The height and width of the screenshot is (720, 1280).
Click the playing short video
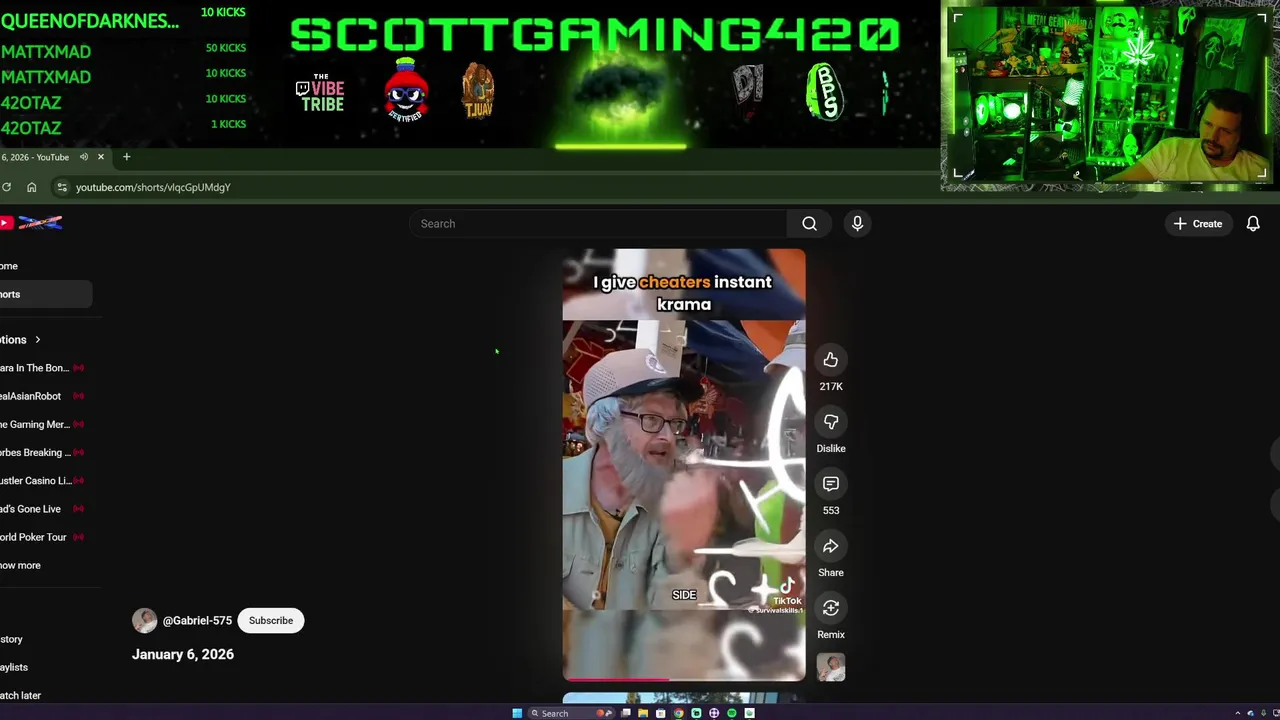tap(684, 465)
